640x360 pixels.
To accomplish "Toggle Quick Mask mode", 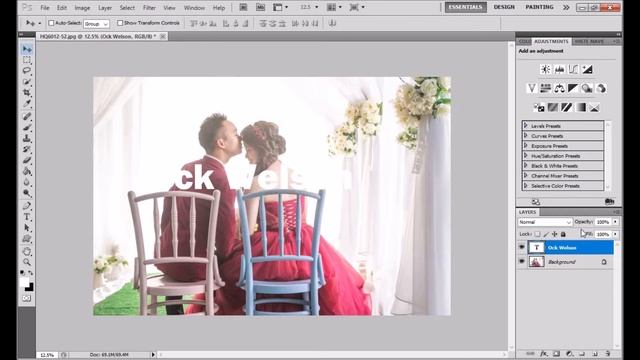I will [x=27, y=298].
